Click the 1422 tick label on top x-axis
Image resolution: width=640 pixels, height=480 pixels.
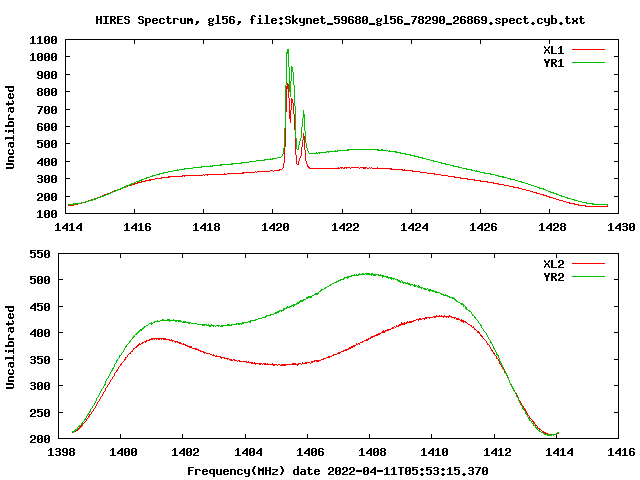point(345,227)
